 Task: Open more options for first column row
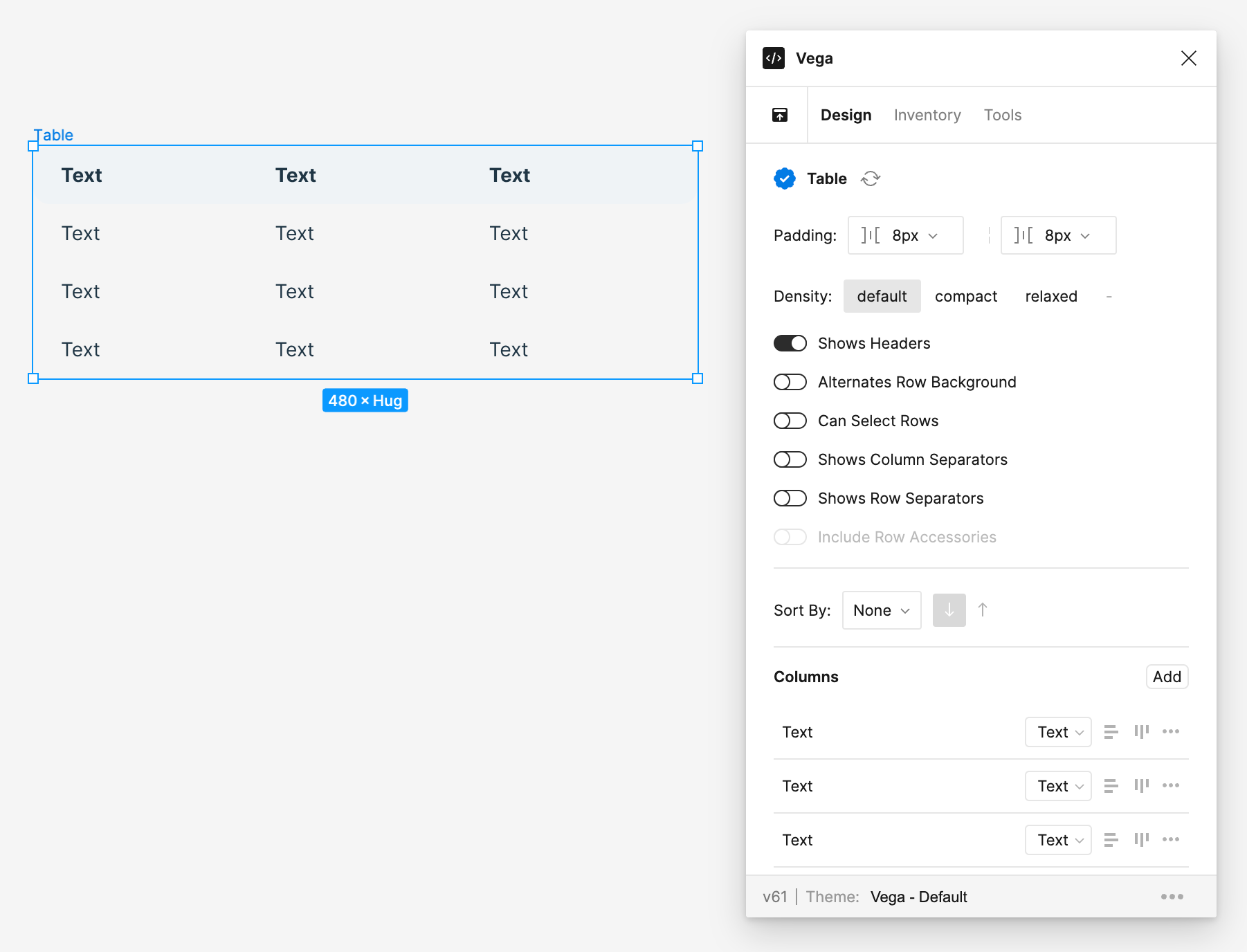(x=1171, y=732)
